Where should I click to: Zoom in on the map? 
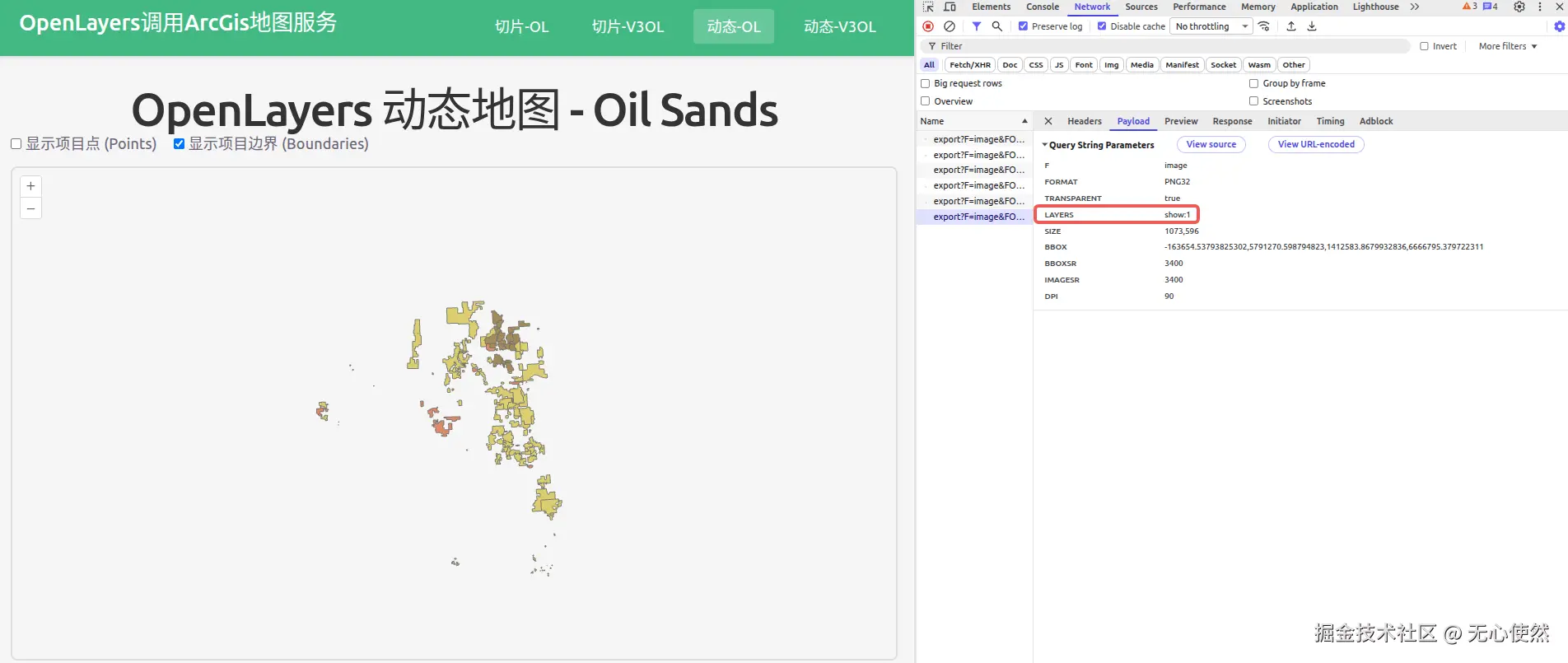coord(30,186)
